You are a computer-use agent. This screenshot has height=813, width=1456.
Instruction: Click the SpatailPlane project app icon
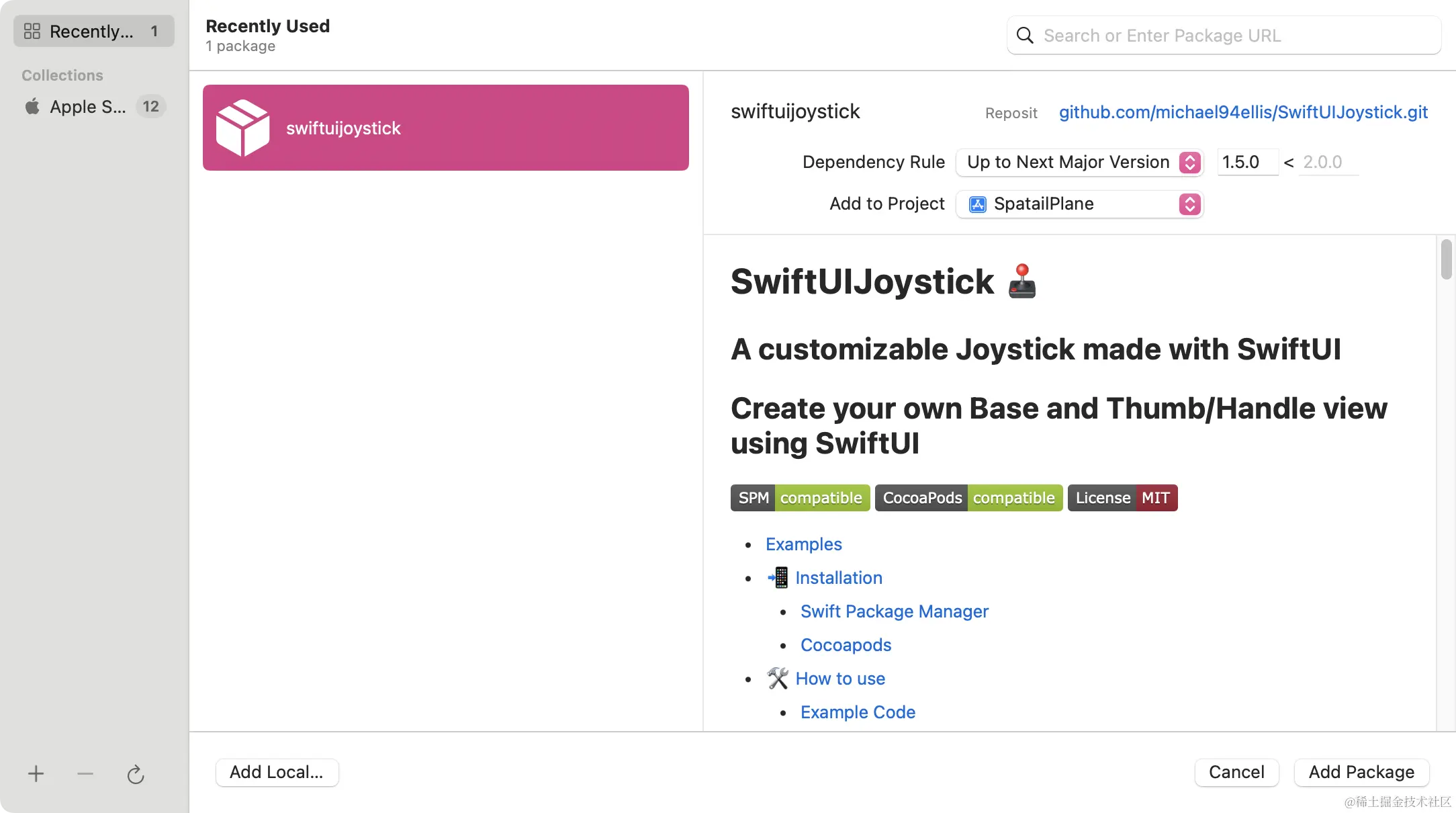[x=978, y=204]
